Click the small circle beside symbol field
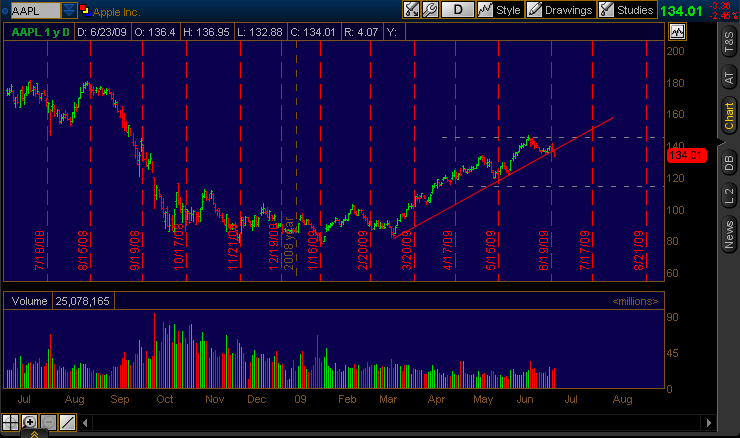 5,10
